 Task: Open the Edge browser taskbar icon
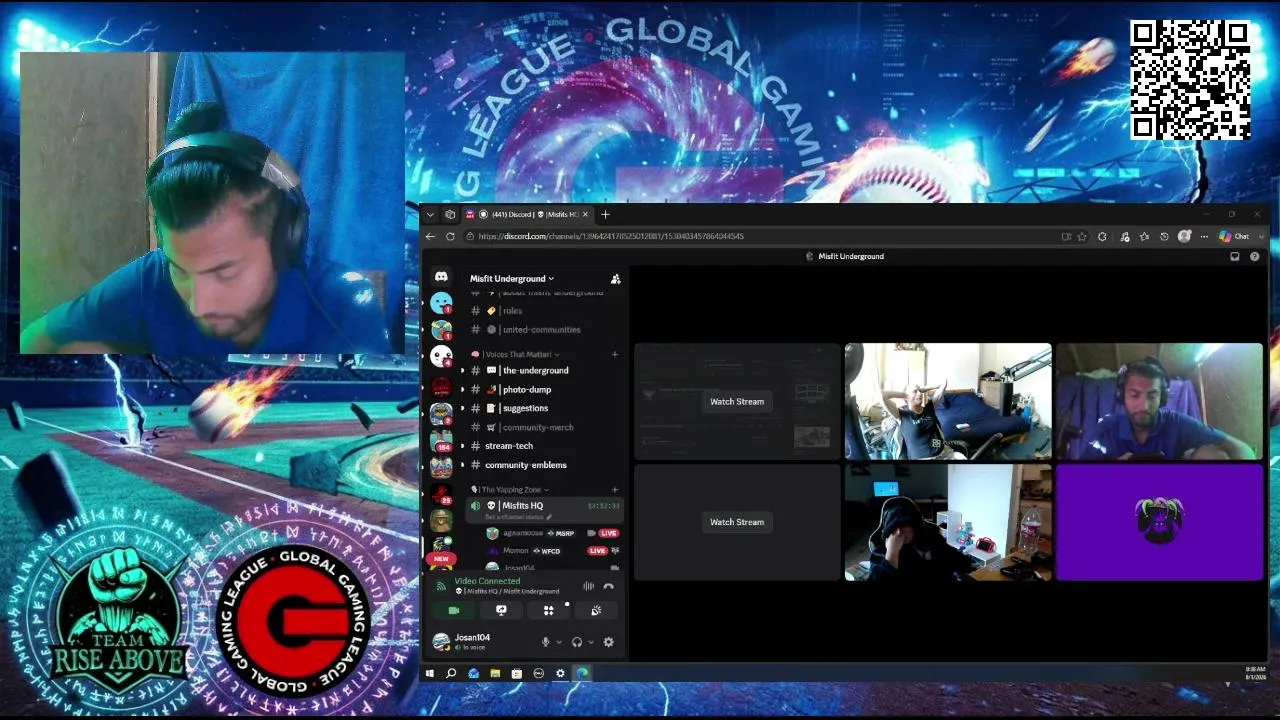[582, 674]
